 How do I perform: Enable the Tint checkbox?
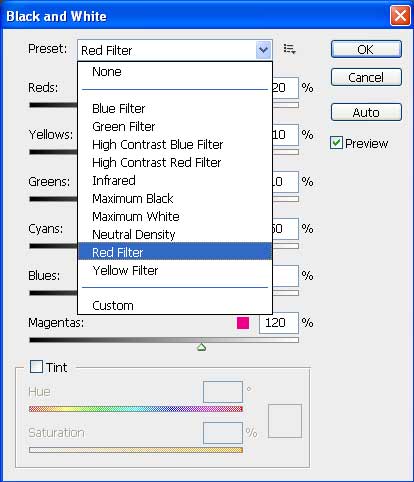(x=36, y=367)
